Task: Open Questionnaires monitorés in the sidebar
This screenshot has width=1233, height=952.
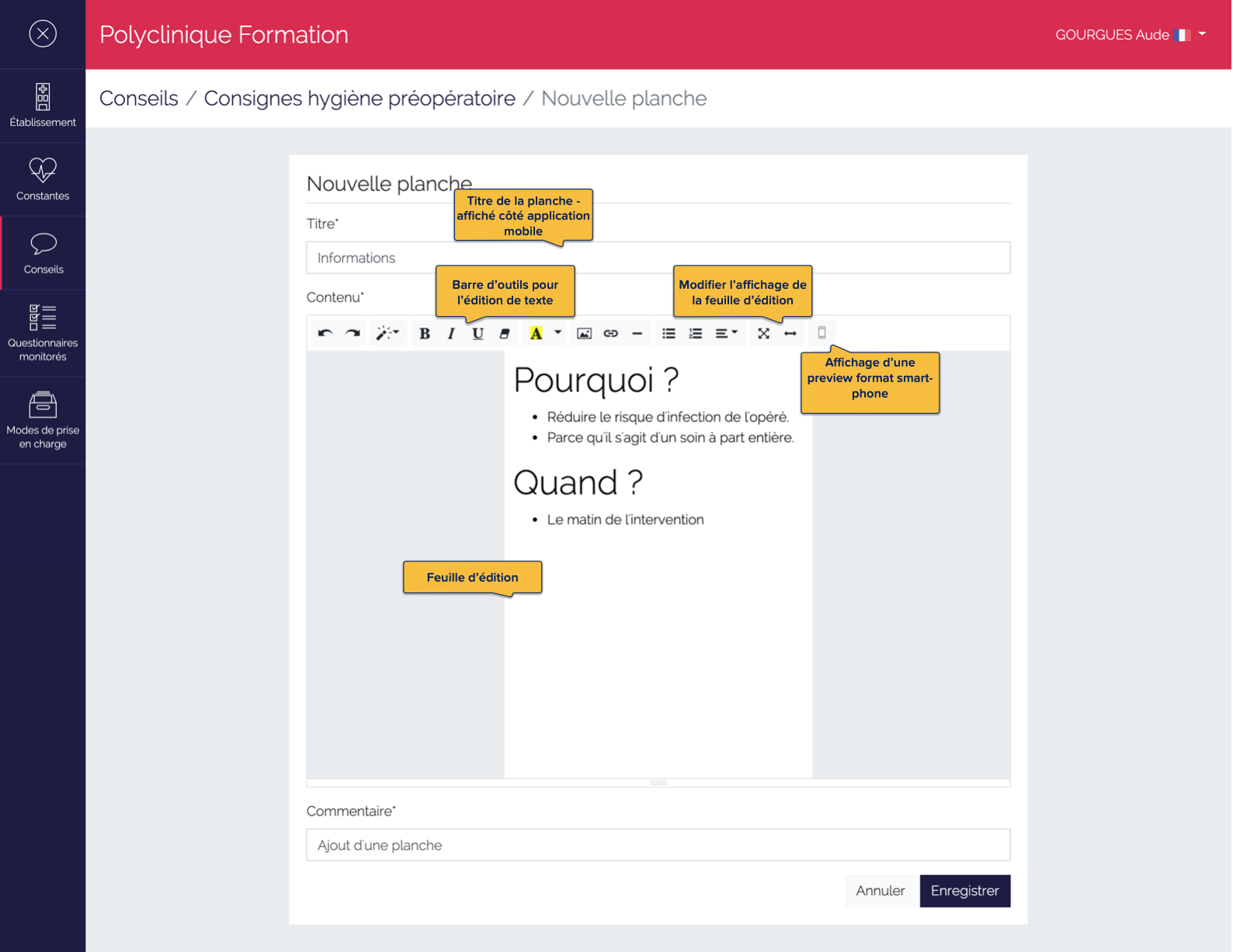Action: click(43, 334)
